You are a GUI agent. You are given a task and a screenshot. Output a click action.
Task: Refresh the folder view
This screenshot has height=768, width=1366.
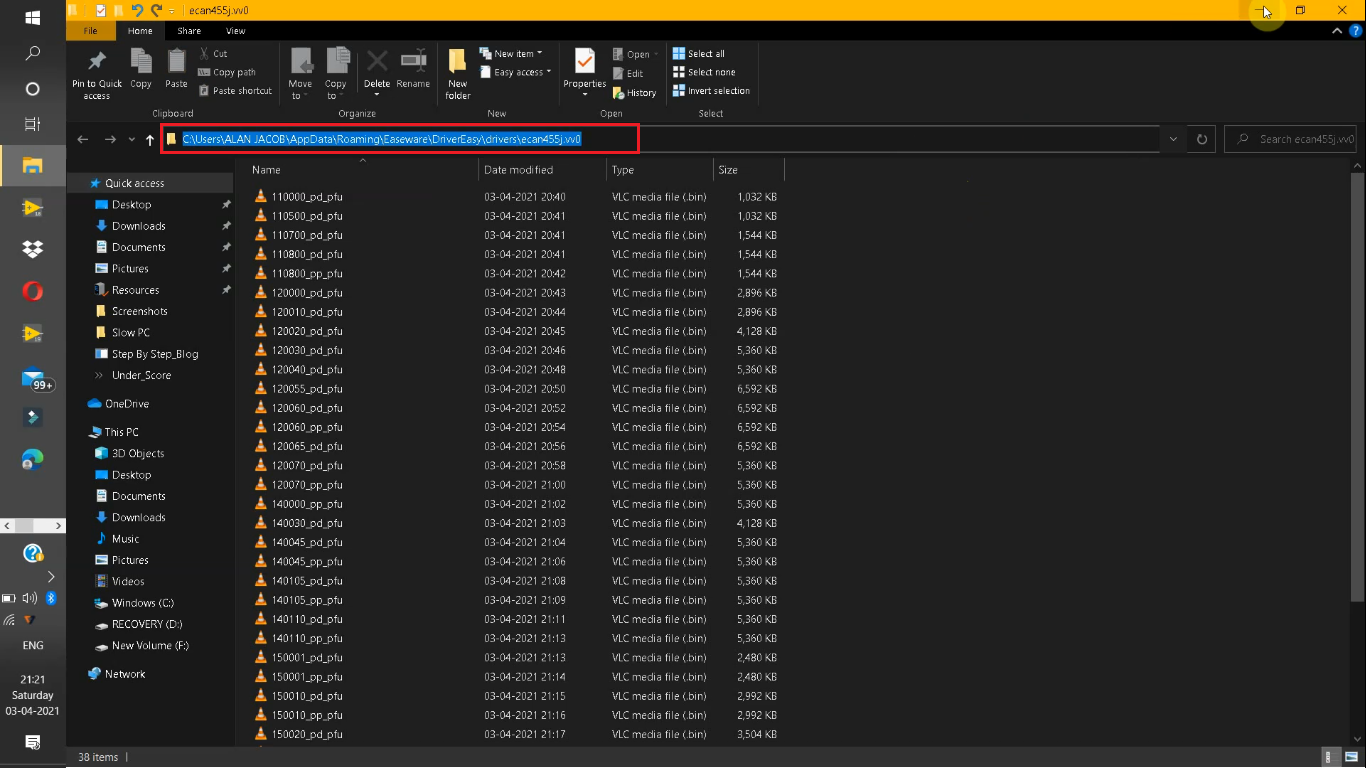(x=1200, y=138)
